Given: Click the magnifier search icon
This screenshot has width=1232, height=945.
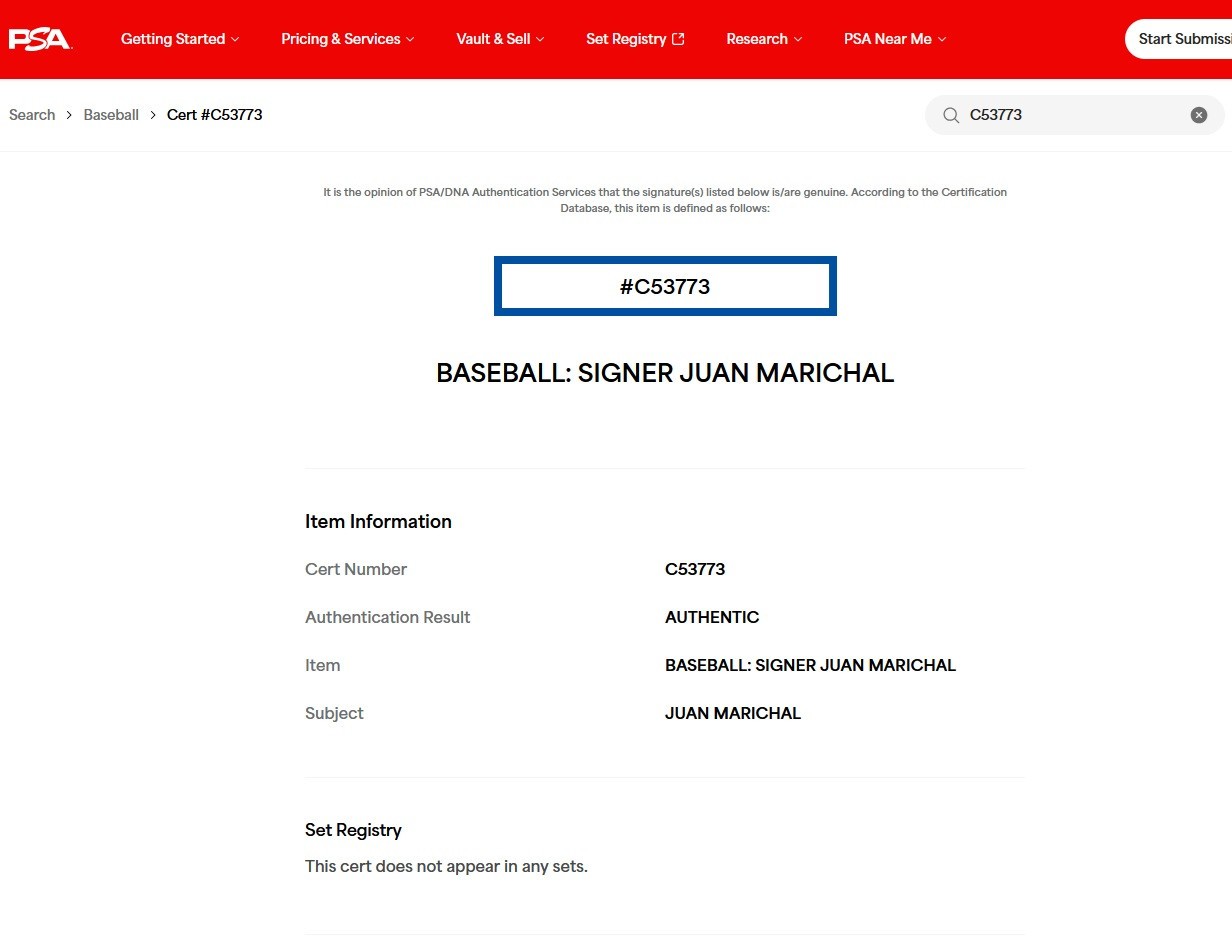Looking at the screenshot, I should [x=951, y=115].
